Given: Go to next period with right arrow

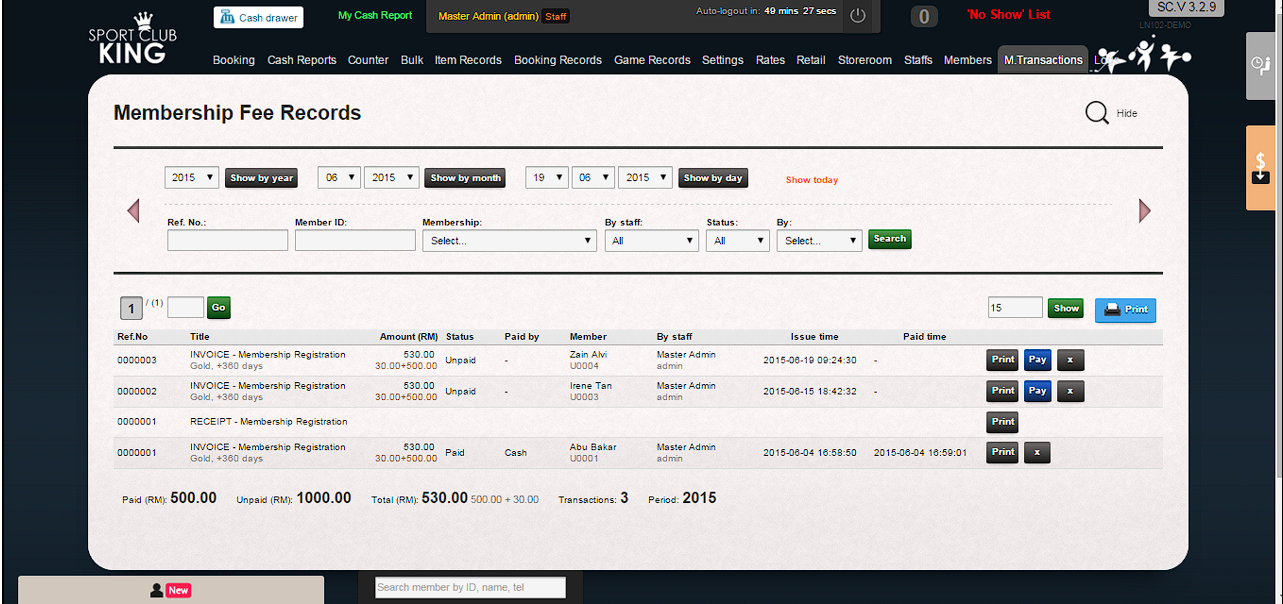Looking at the screenshot, I should pos(1145,211).
